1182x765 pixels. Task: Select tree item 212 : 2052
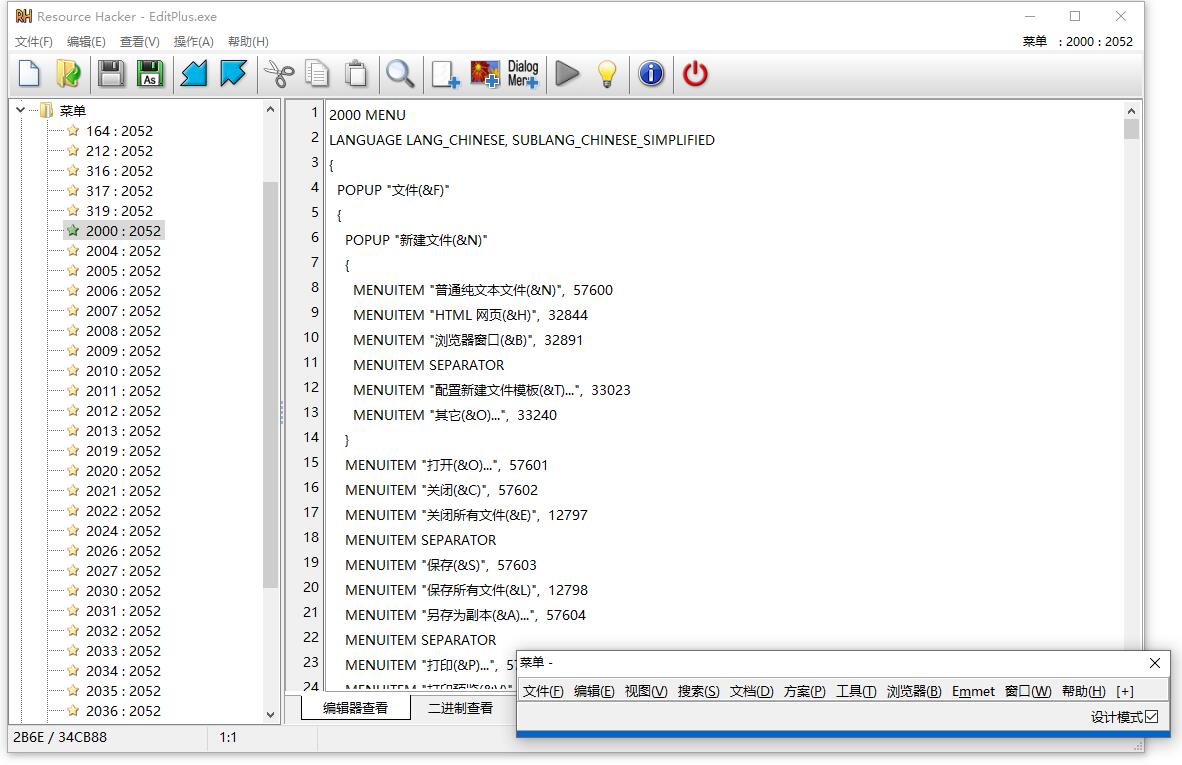click(x=119, y=151)
